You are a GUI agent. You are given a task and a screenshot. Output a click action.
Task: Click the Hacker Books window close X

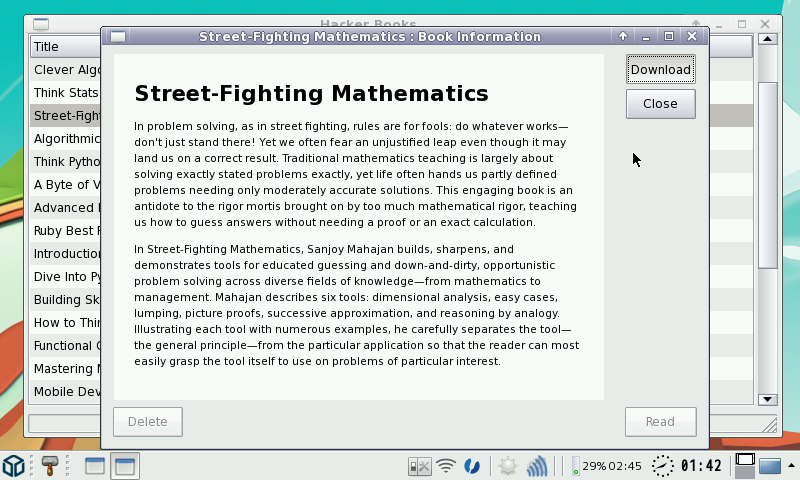(765, 23)
